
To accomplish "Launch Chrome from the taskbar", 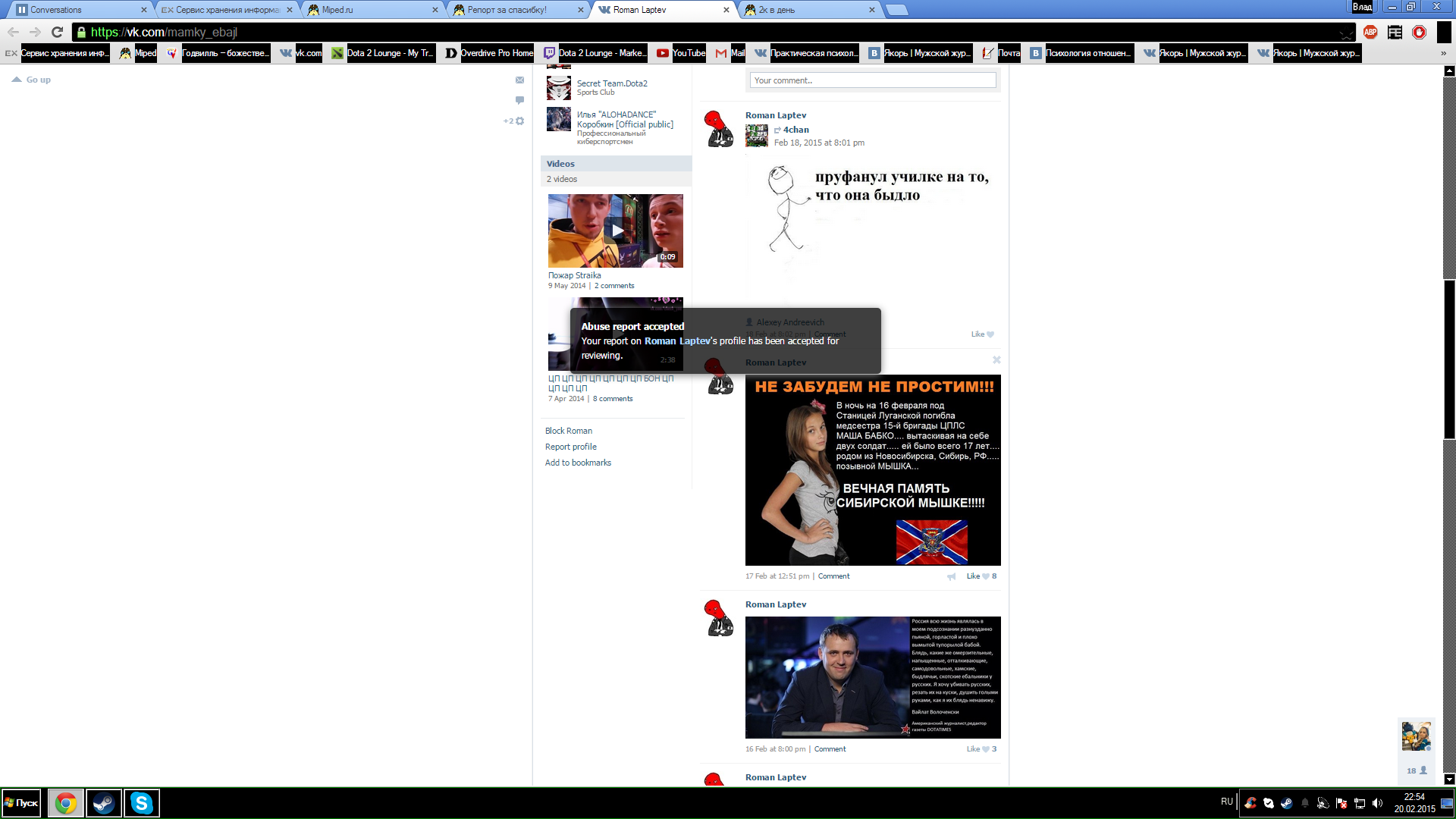I will point(66,803).
